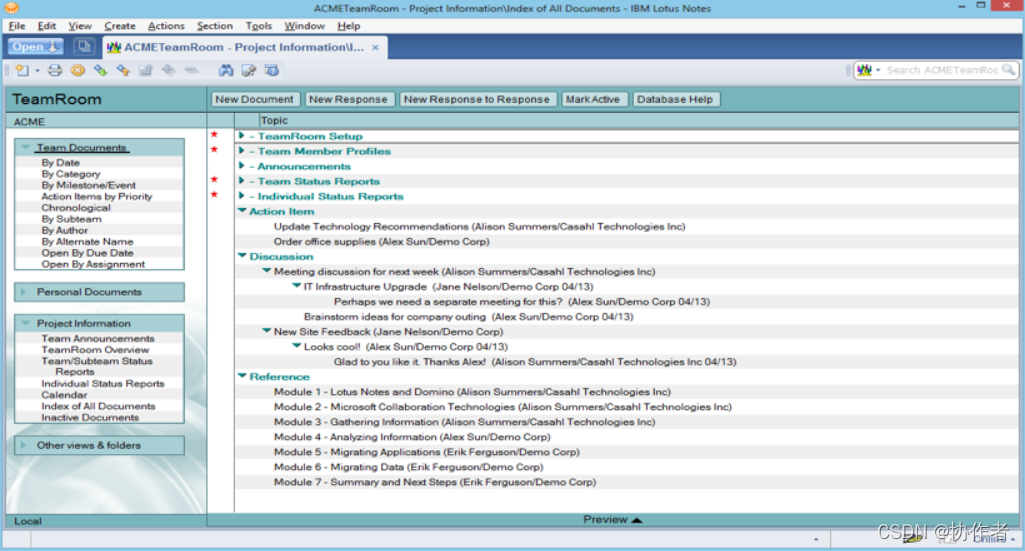Open the File menu

[17, 26]
